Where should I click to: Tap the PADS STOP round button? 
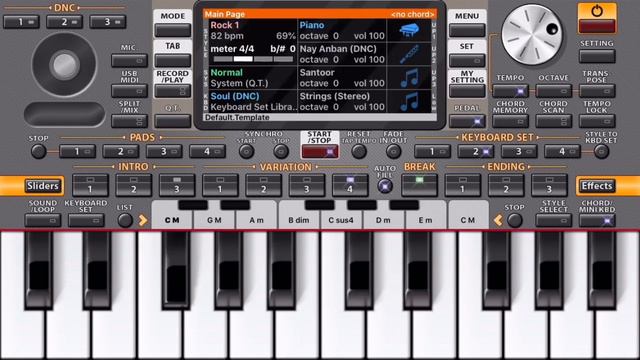[x=38, y=151]
